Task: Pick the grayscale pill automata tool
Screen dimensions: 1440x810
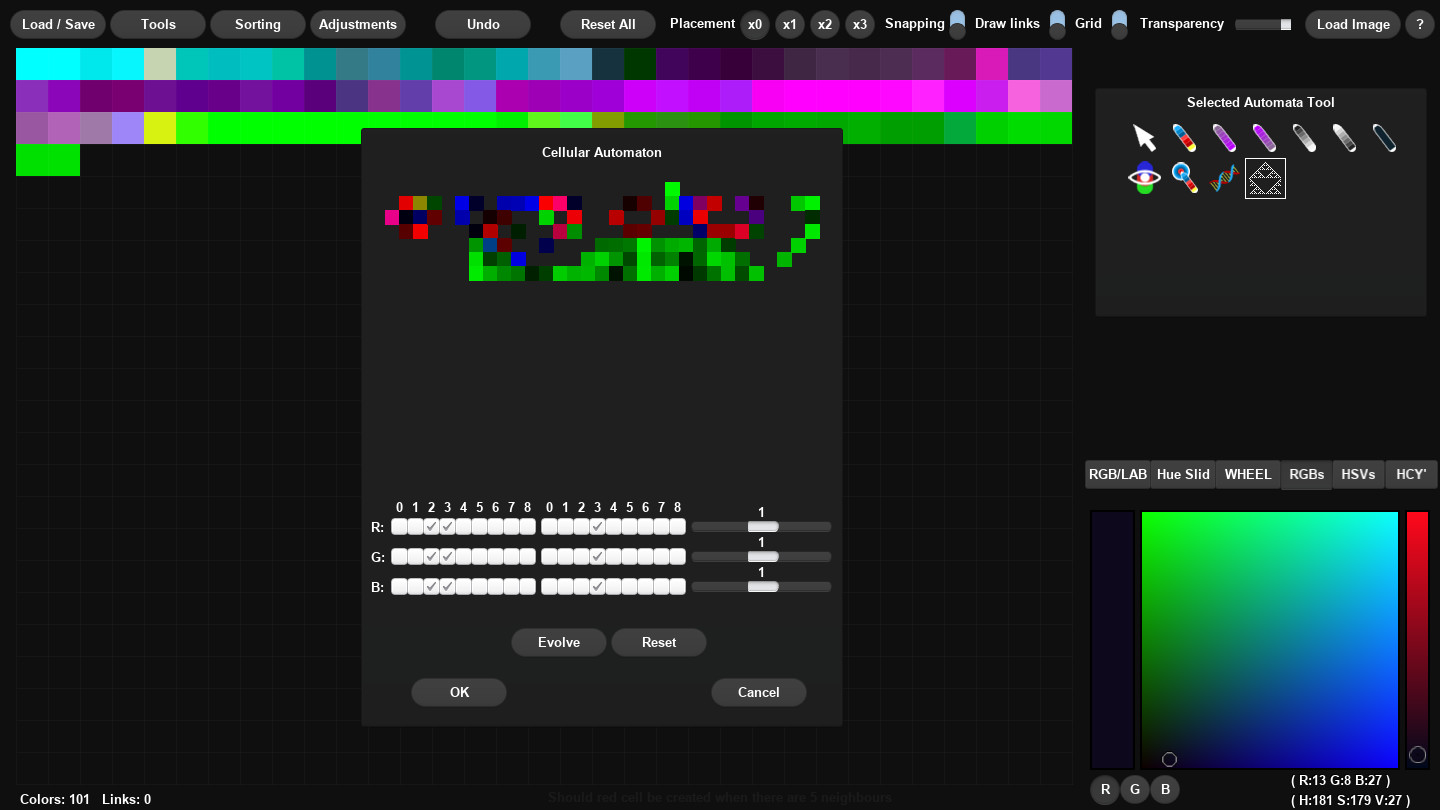Action: click(1304, 137)
